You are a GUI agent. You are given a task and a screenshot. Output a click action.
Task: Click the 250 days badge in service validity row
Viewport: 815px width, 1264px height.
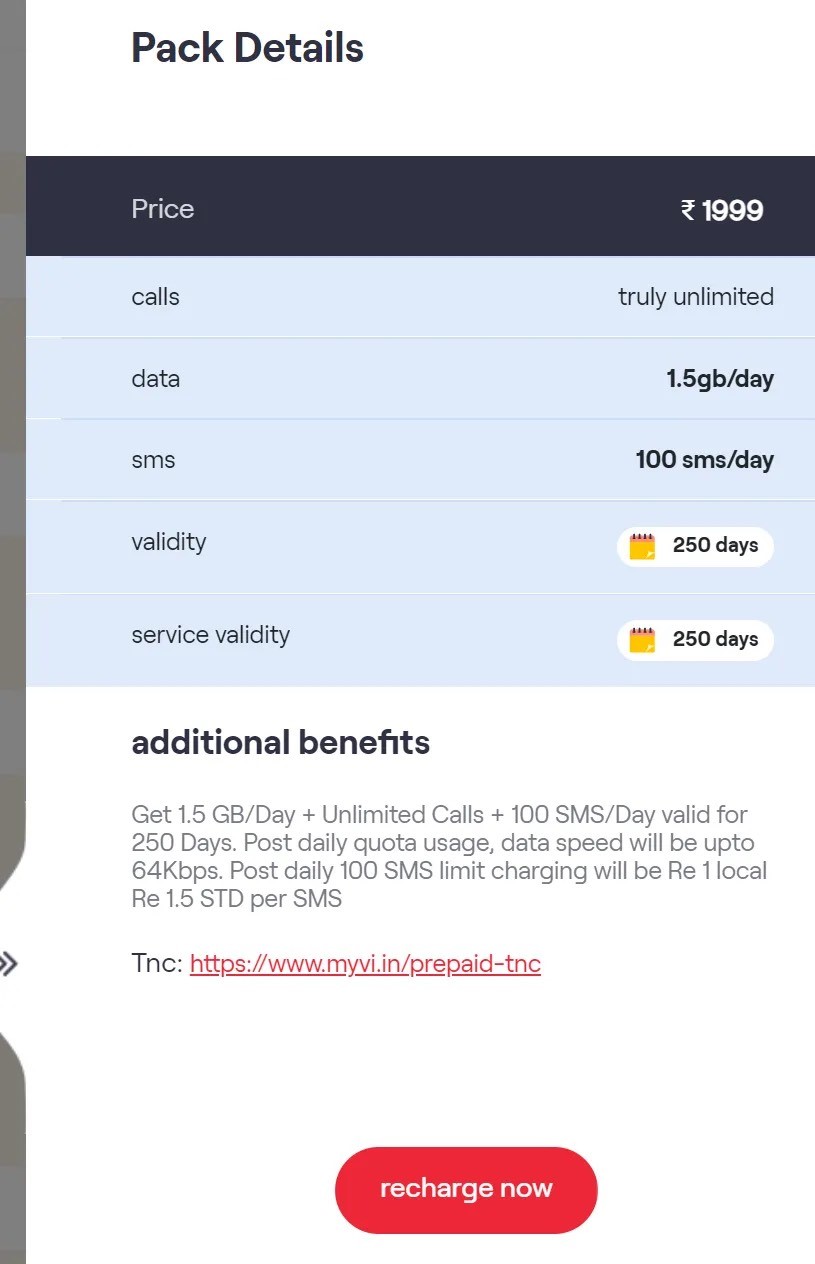(x=695, y=639)
